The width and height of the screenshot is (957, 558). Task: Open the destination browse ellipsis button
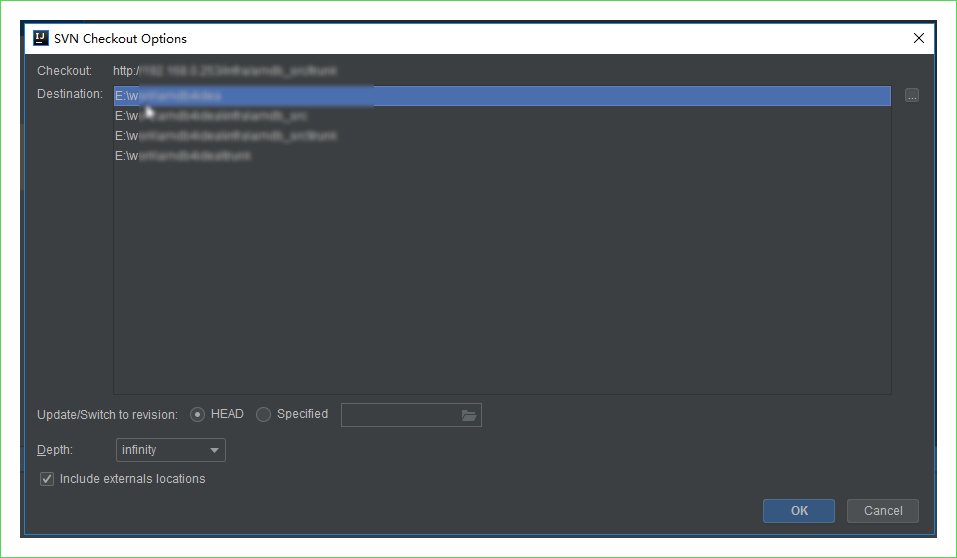tap(912, 96)
